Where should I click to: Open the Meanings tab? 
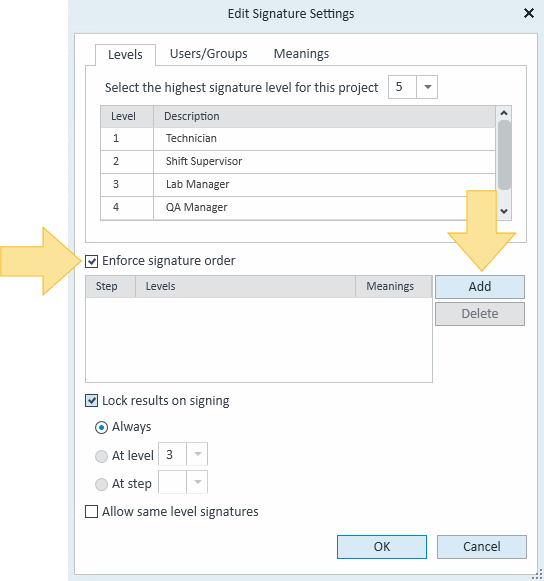[x=301, y=54]
